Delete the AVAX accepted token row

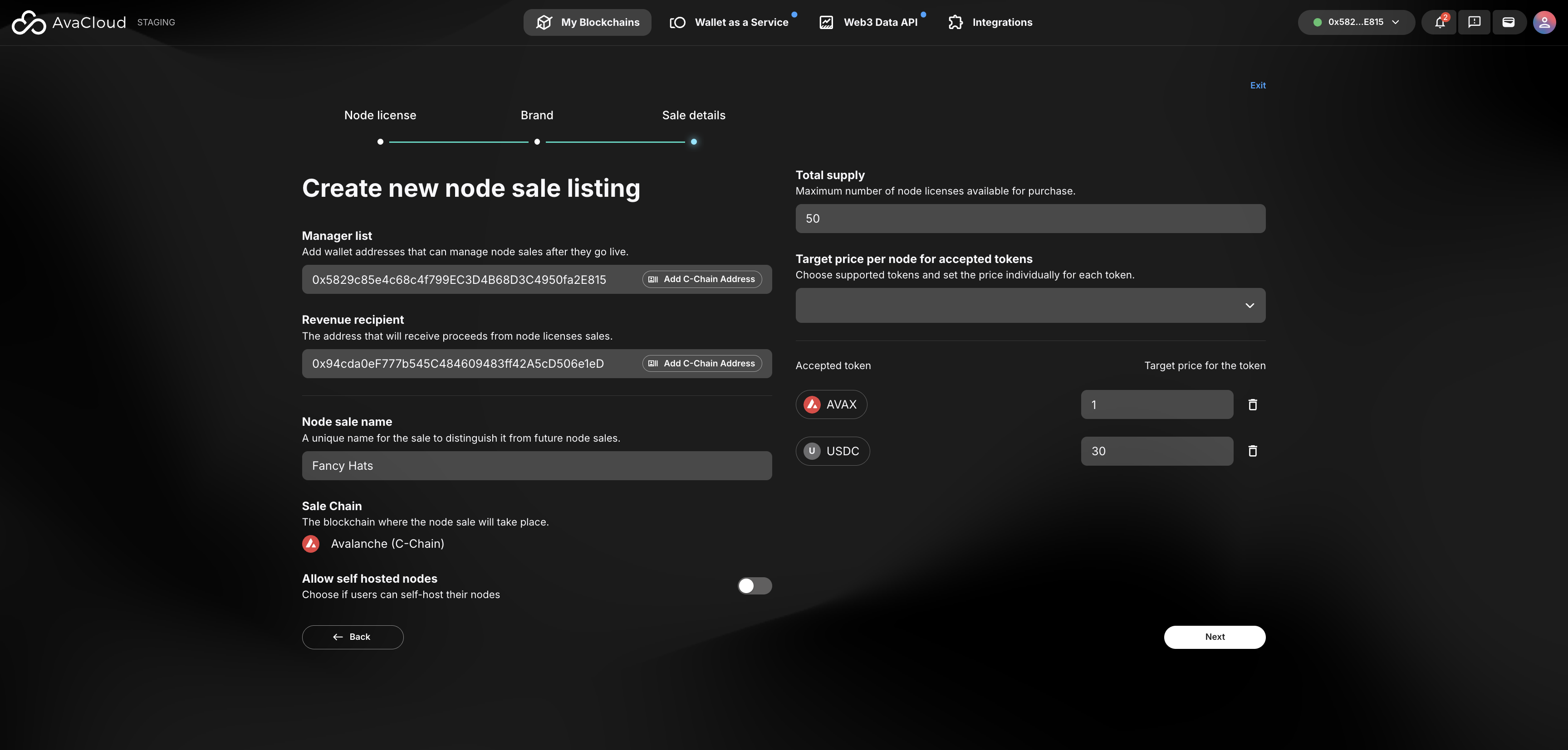click(1253, 404)
